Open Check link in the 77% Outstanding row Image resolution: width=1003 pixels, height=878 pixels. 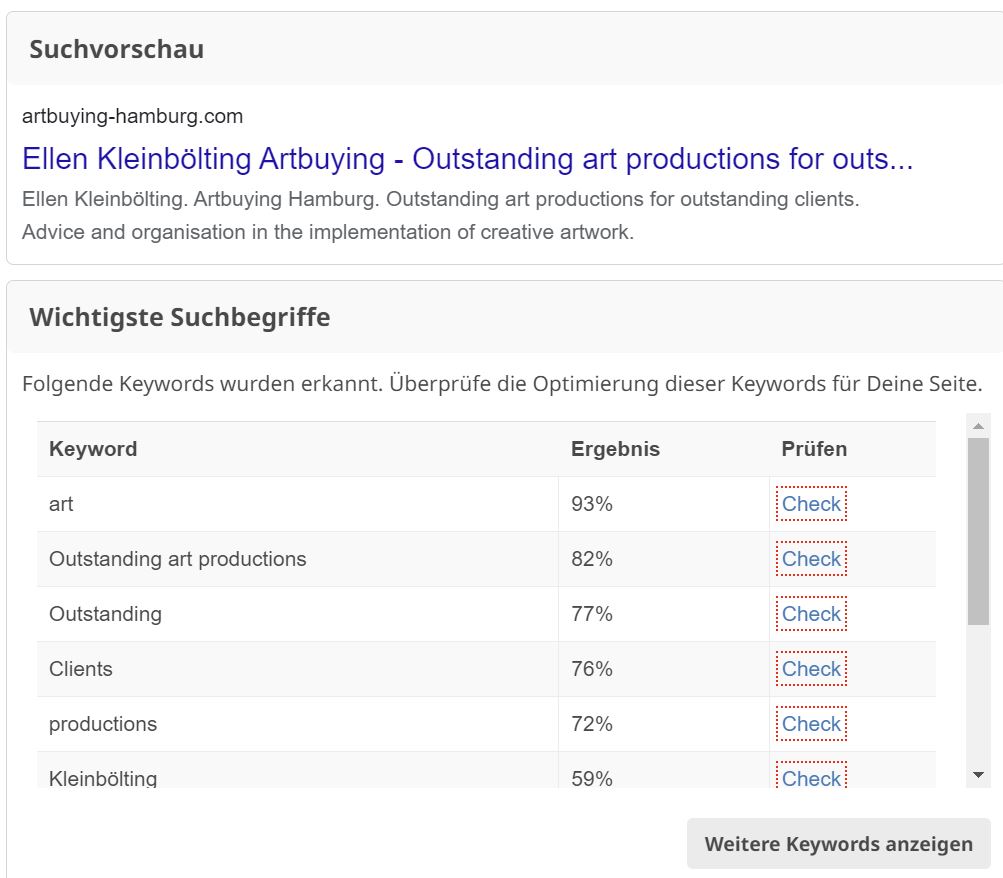(811, 614)
